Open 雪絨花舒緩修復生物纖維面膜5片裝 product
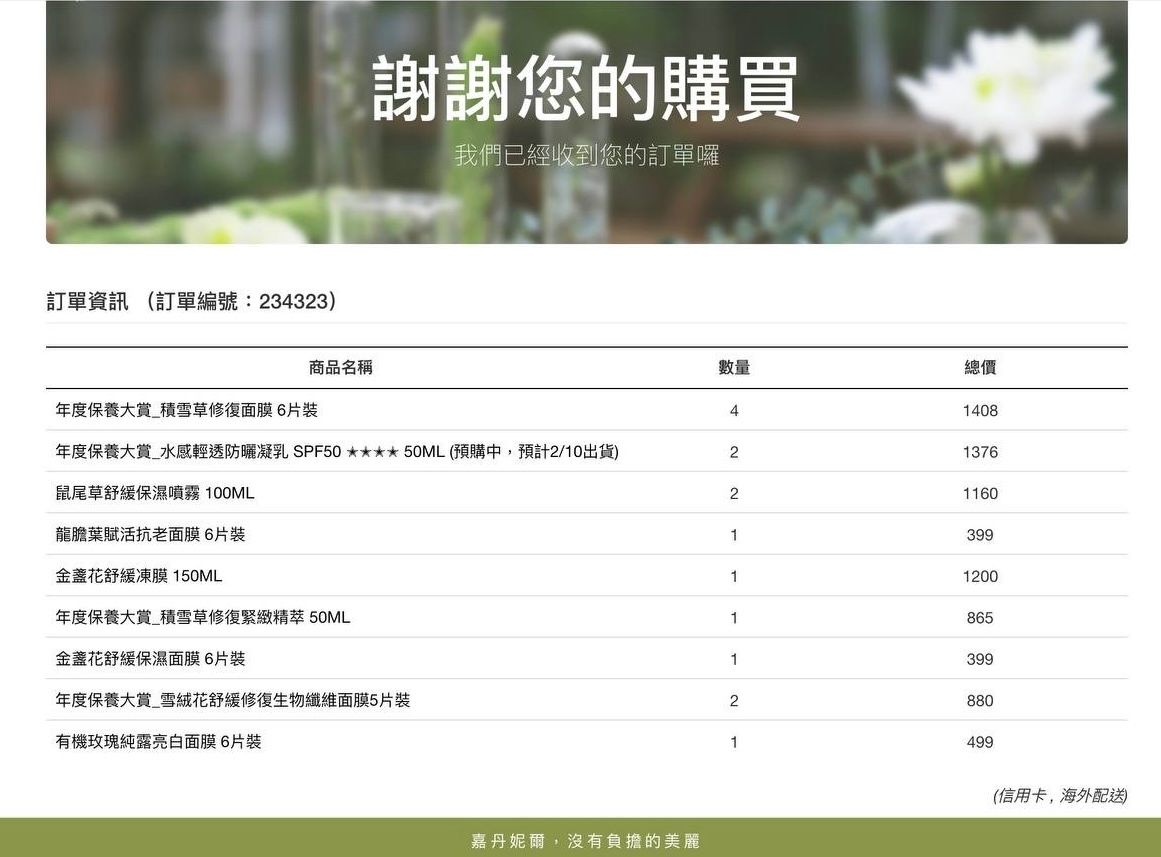Image resolution: width=1161 pixels, height=857 pixels. click(x=233, y=701)
